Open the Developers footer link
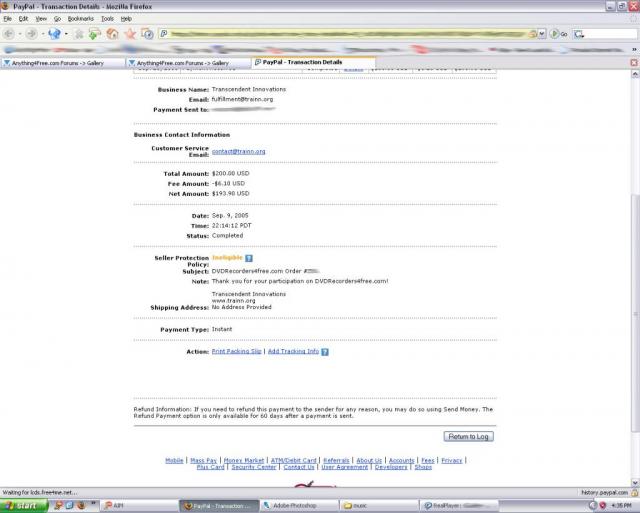The width and height of the screenshot is (640, 513). click(x=391, y=467)
